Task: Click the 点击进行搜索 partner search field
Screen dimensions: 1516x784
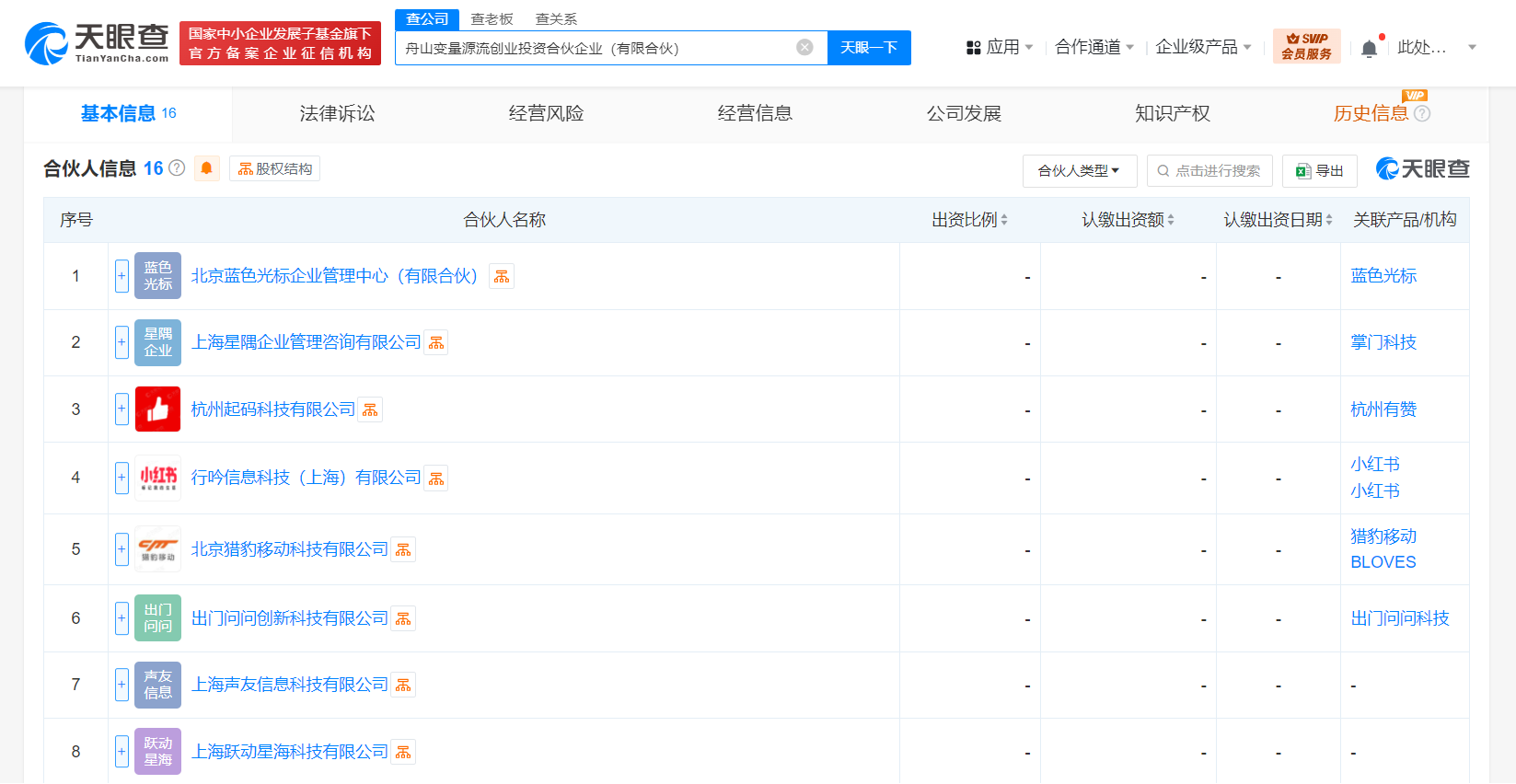Action: pos(1209,171)
